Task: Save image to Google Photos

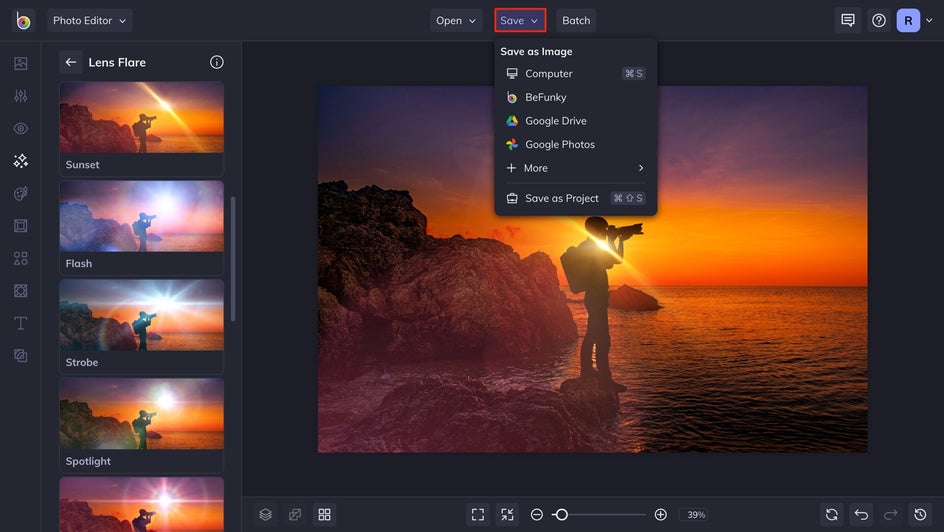Action: coord(576,144)
